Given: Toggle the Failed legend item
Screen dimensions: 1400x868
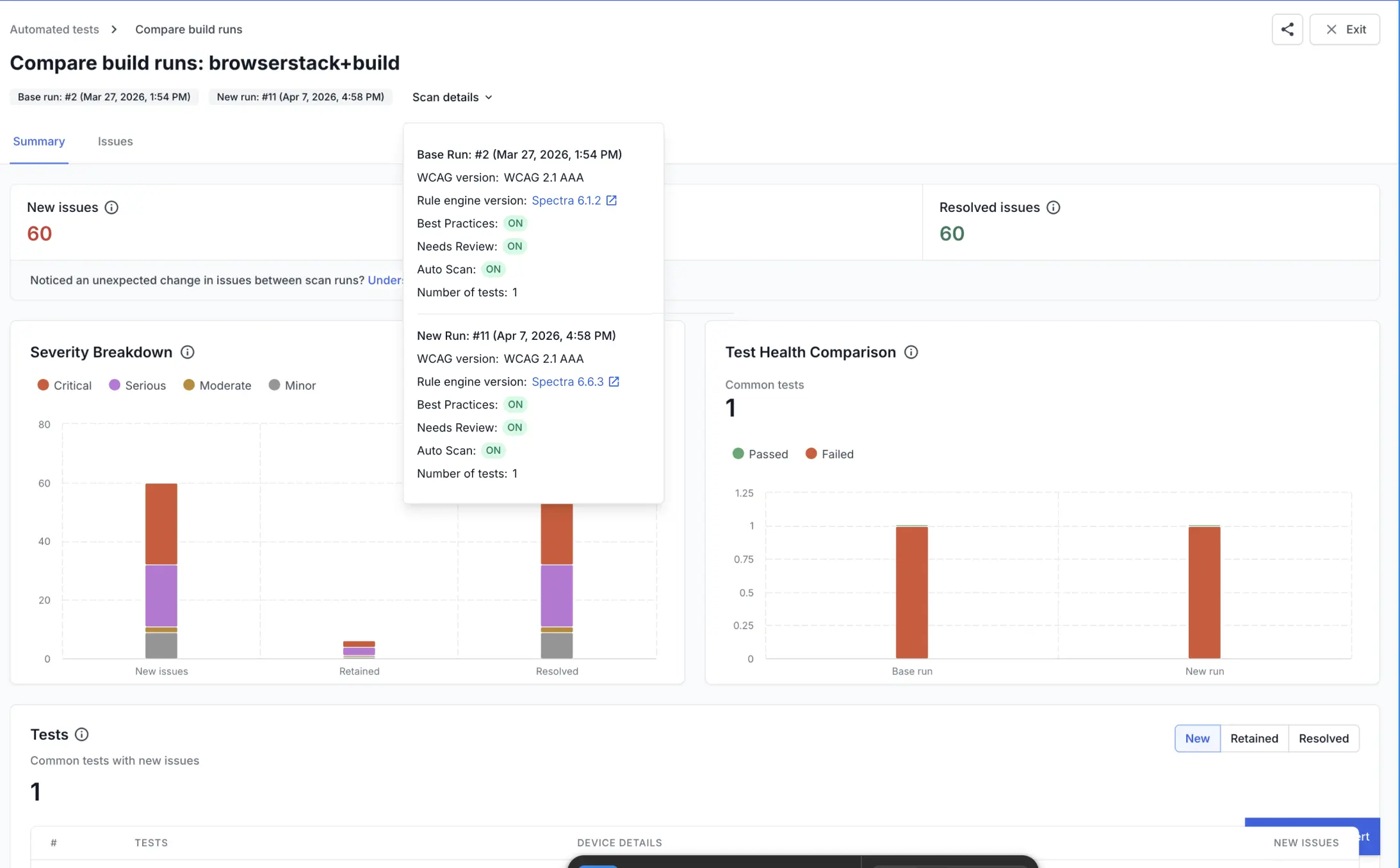Looking at the screenshot, I should point(829,454).
